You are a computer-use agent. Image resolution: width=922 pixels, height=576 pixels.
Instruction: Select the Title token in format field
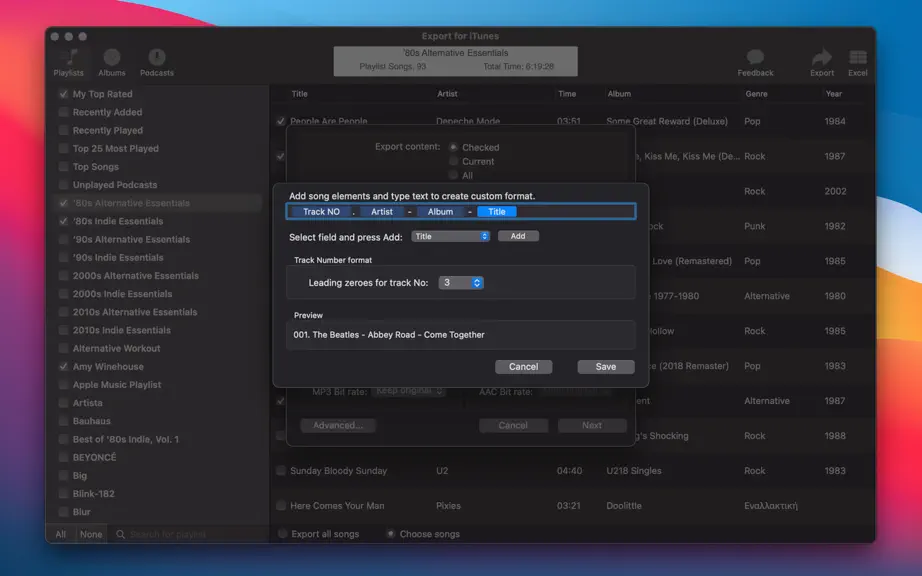click(497, 212)
